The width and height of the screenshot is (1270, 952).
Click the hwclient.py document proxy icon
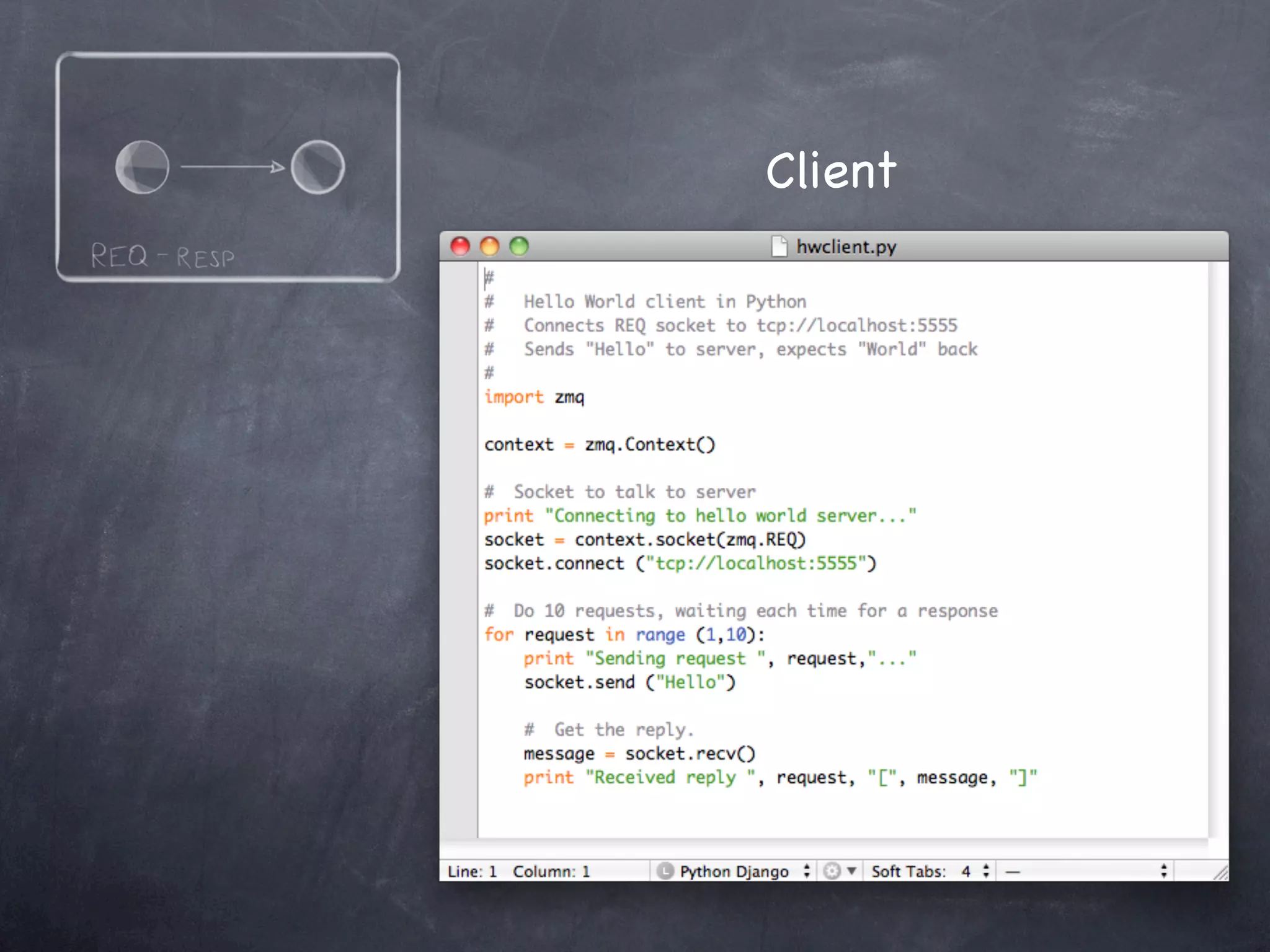point(779,247)
